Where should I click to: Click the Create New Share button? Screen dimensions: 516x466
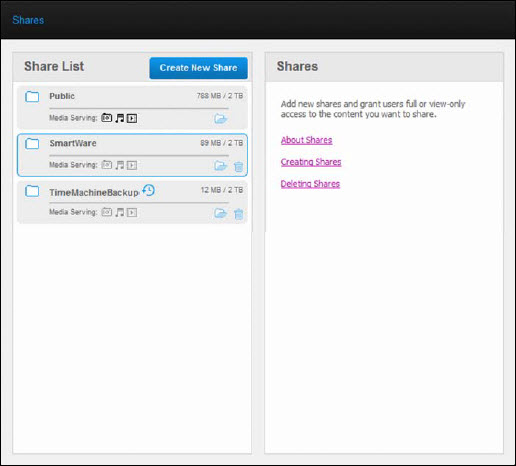(199, 68)
